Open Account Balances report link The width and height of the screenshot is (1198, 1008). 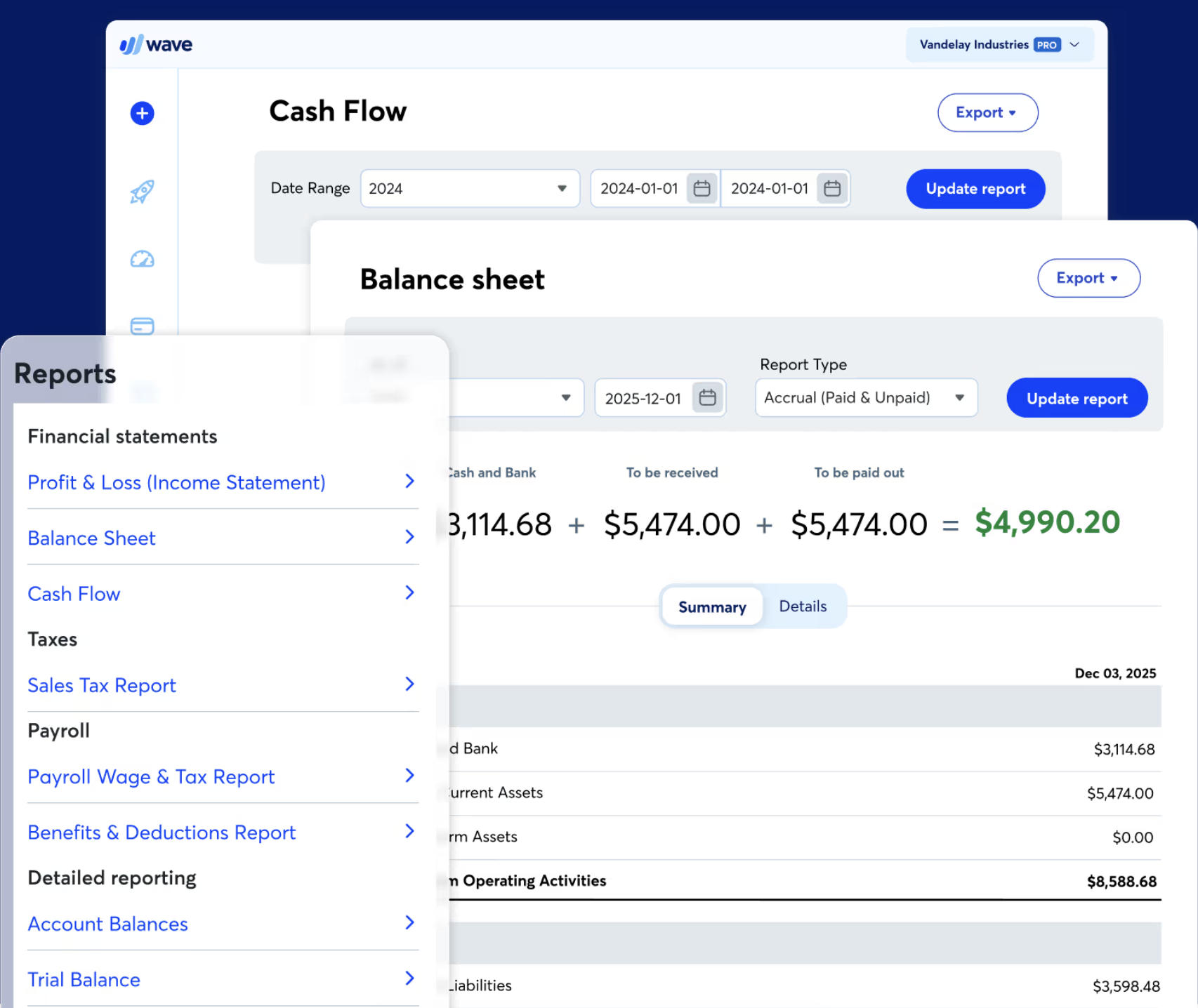(x=107, y=924)
